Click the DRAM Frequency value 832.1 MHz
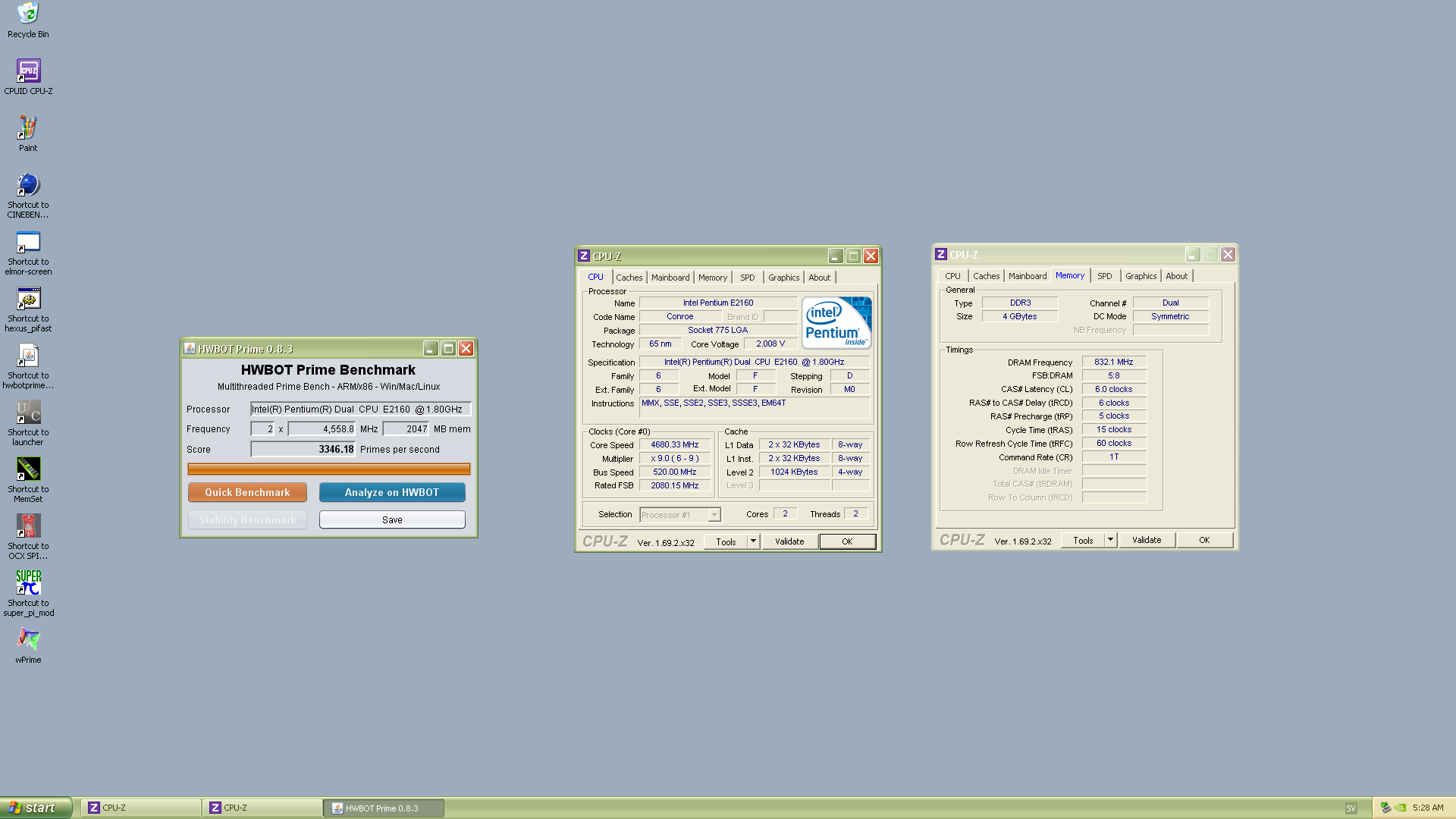The width and height of the screenshot is (1456, 819). (x=1113, y=362)
